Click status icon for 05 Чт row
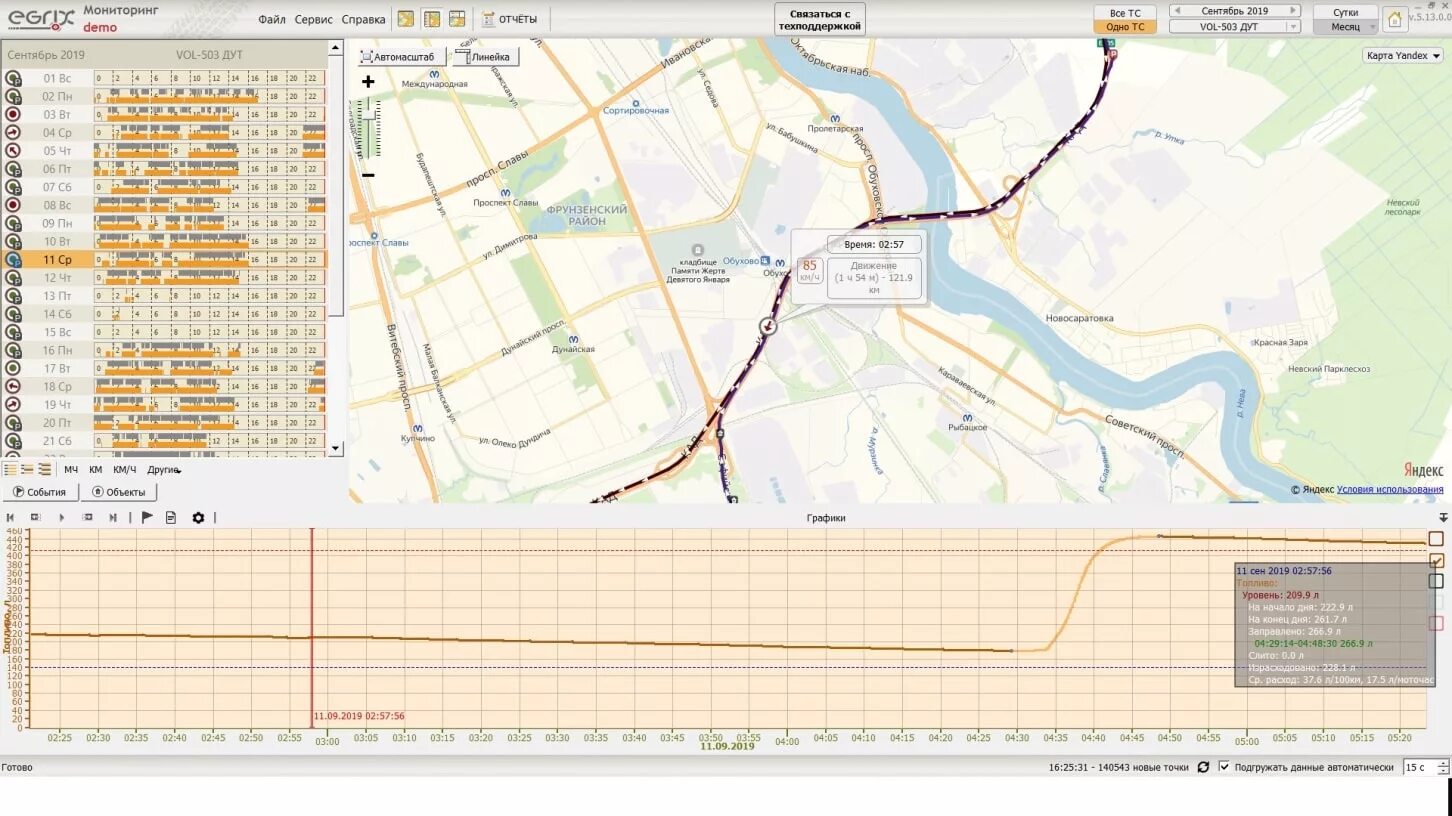This screenshot has height=816, width=1452. [13, 150]
